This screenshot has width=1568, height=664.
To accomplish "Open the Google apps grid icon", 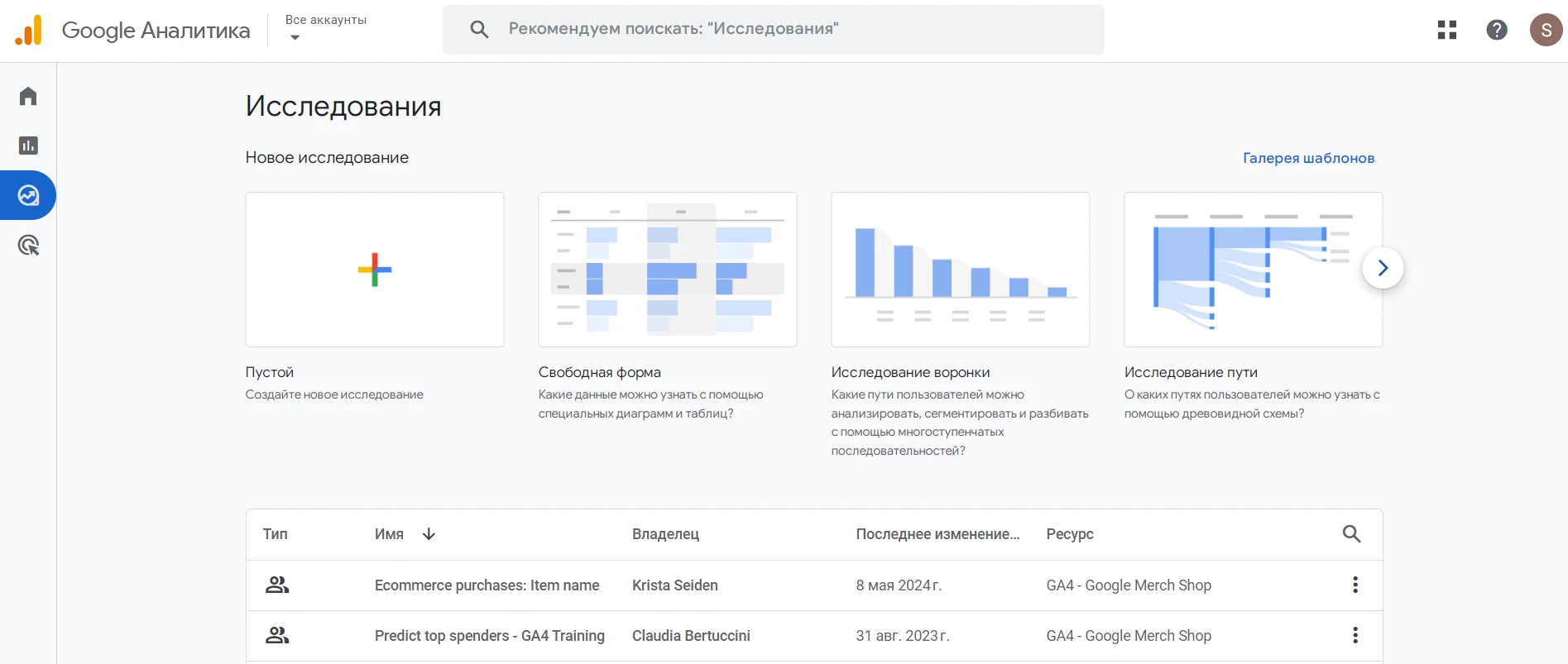I will [x=1447, y=30].
